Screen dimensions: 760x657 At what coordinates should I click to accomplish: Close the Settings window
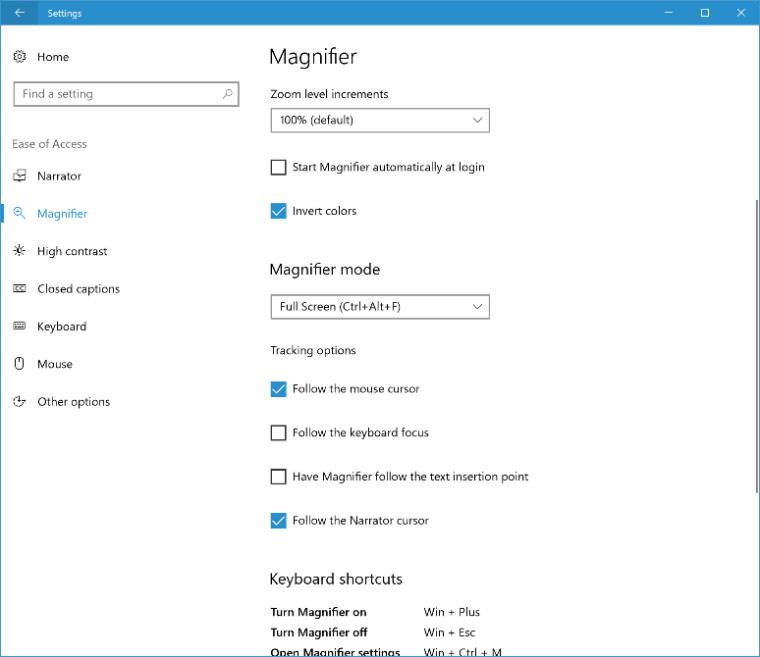pos(741,13)
